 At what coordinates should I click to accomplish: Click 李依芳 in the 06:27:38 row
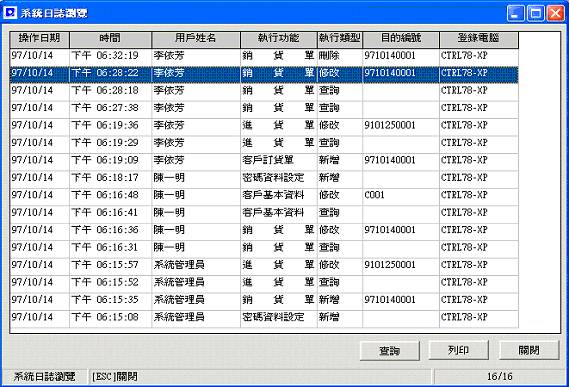169,108
